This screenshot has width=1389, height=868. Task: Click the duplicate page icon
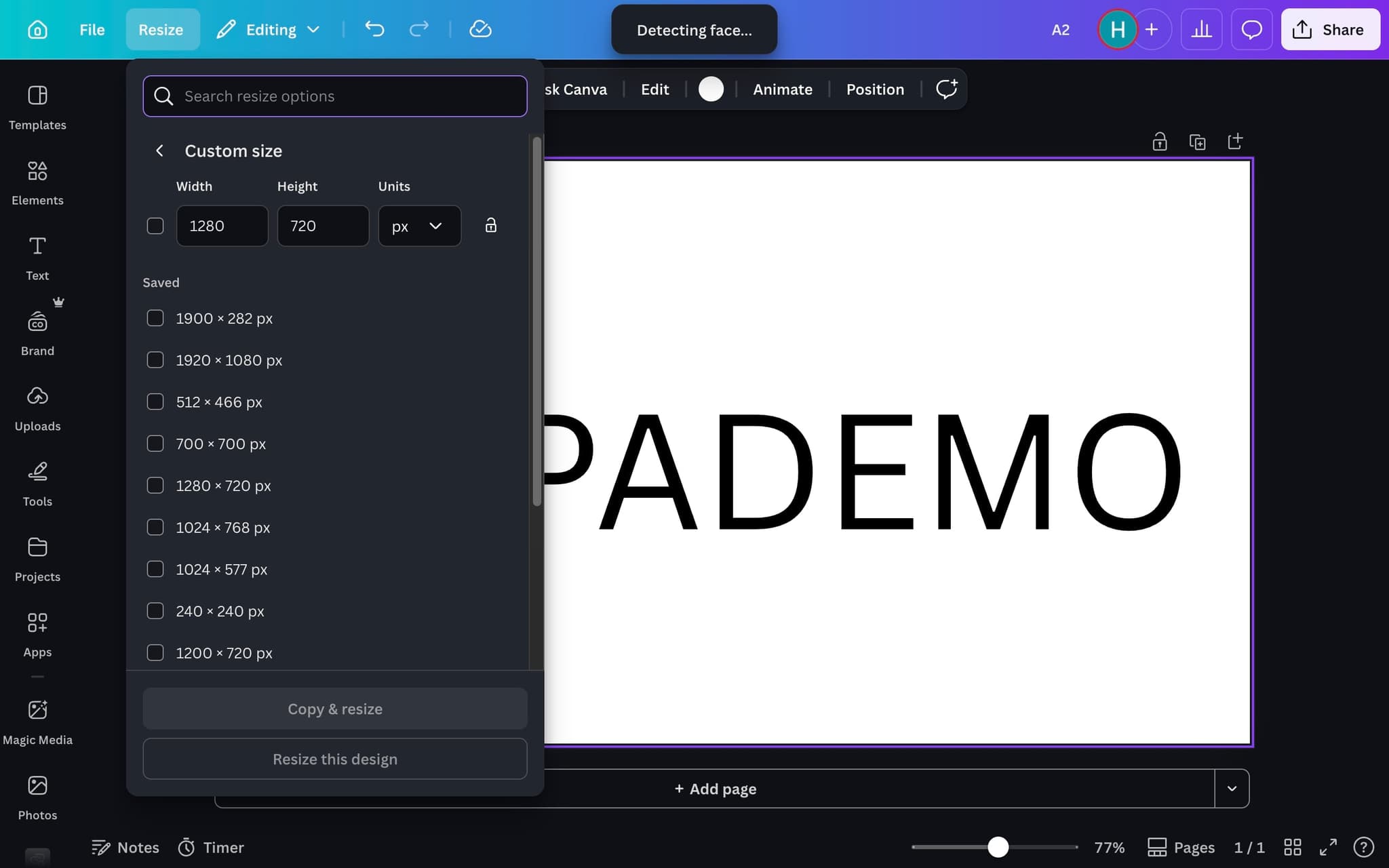pos(1197,142)
